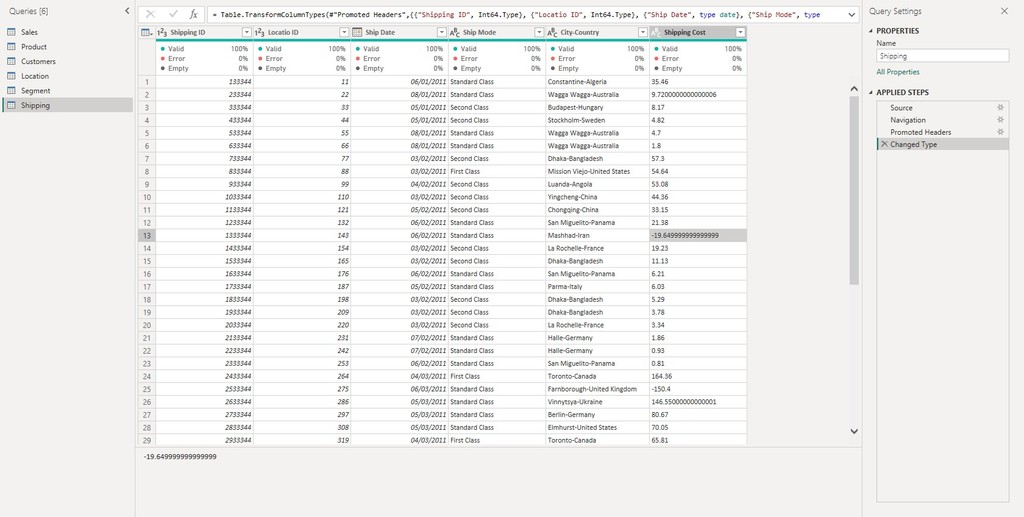The width and height of the screenshot is (1024, 517).
Task: Select cell Elmhurst-United States
Action: [x=598, y=428]
